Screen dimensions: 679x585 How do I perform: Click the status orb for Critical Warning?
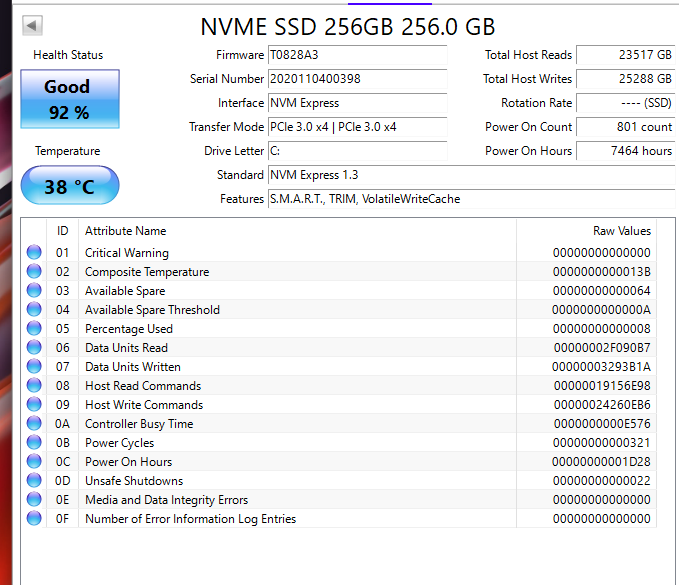[x=34, y=252]
